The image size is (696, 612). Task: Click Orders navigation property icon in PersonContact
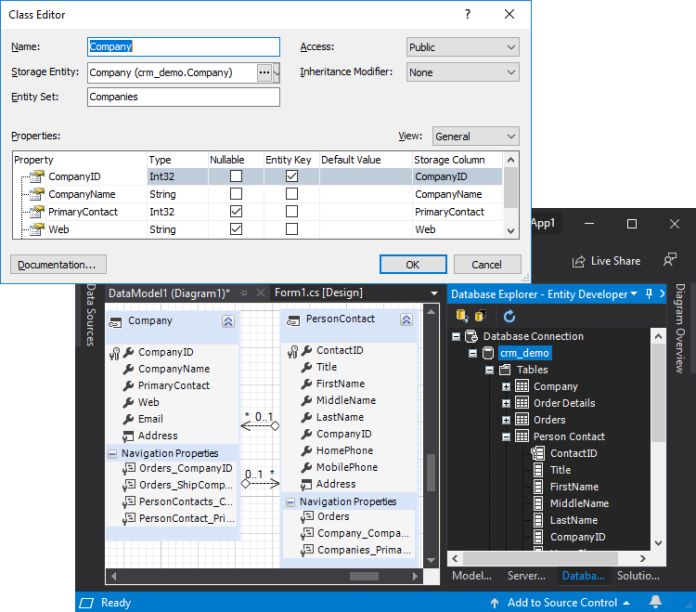point(307,517)
